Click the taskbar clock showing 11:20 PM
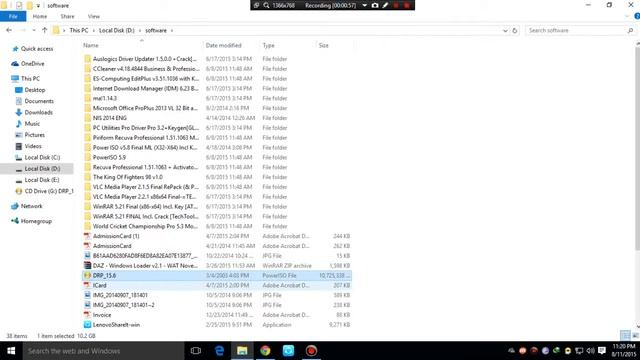The height and width of the screenshot is (360, 640). click(624, 351)
